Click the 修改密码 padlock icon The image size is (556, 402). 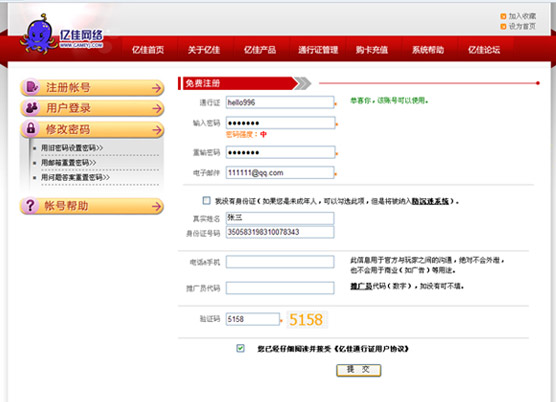[x=31, y=128]
